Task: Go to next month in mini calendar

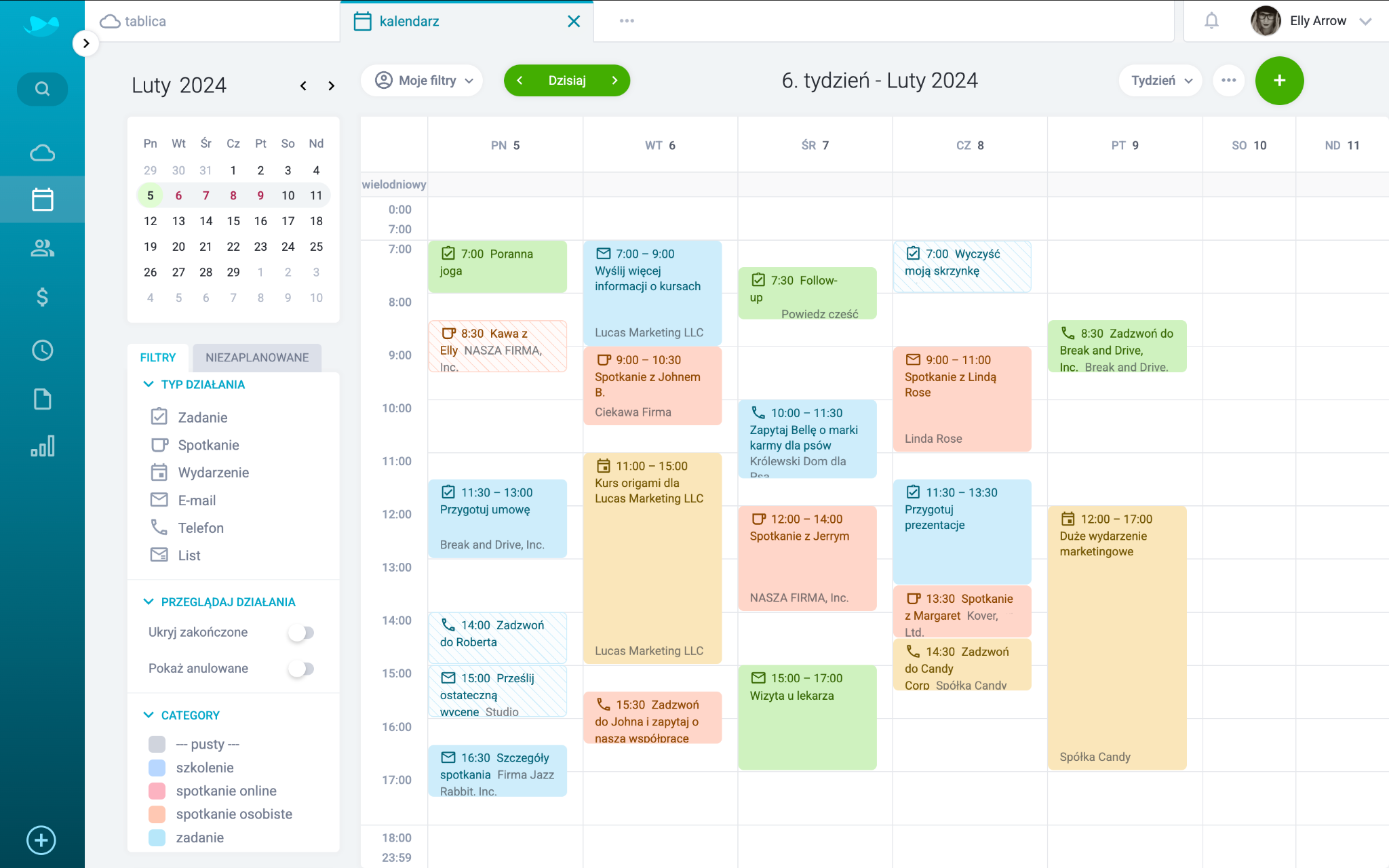Action: pyautogui.click(x=331, y=85)
